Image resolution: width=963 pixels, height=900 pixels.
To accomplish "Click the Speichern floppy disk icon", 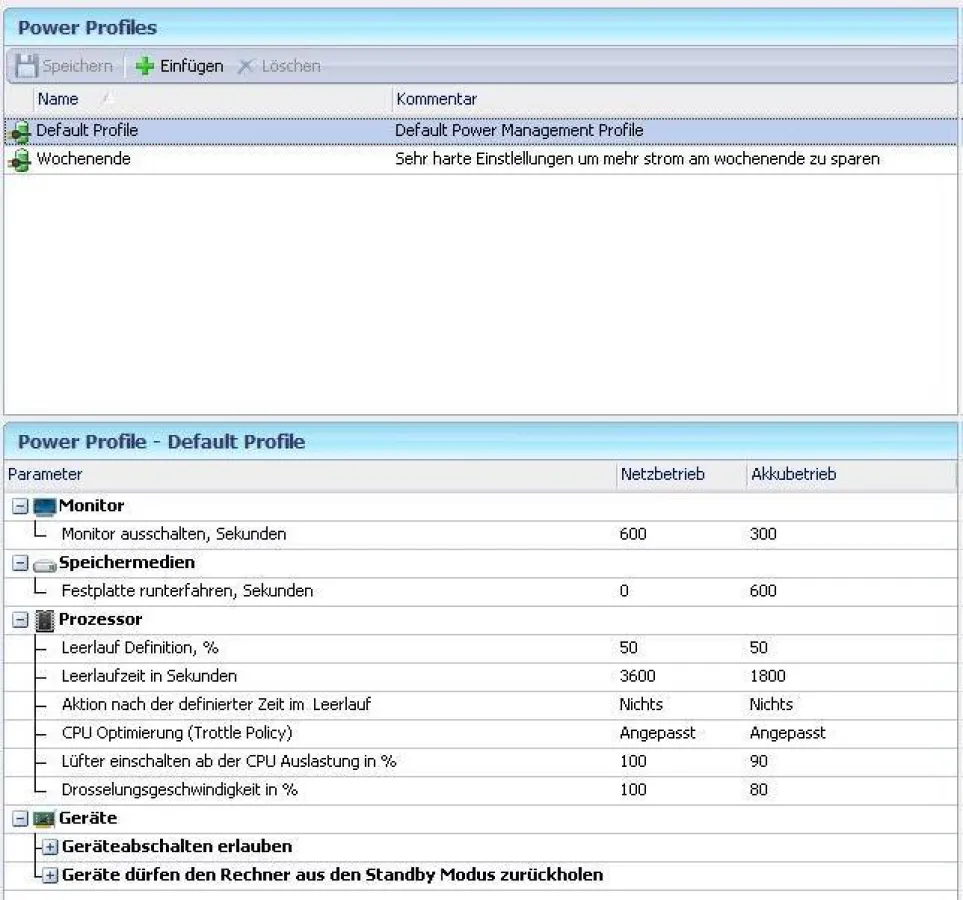I will coord(28,65).
